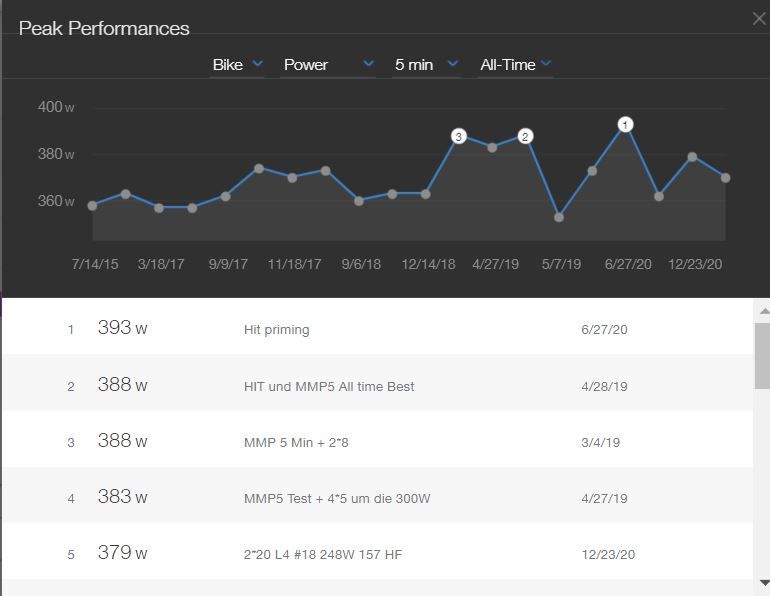The image size is (770, 596).
Task: Click chart marker labeled 3
Action: [x=459, y=136]
